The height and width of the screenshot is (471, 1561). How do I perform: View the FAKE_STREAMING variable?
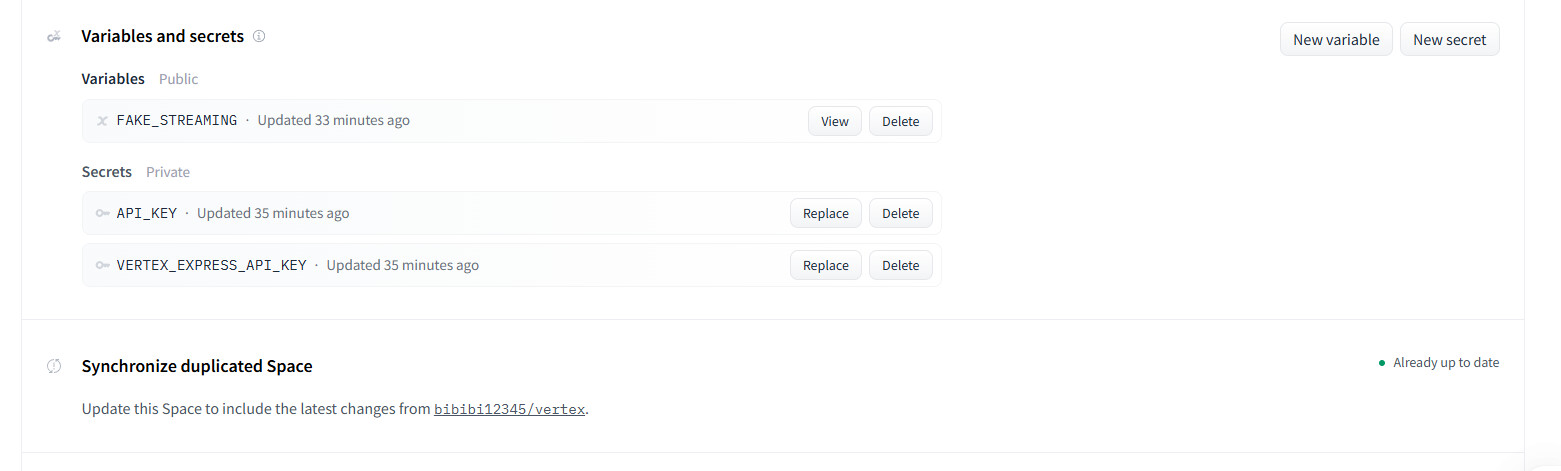[x=834, y=121]
